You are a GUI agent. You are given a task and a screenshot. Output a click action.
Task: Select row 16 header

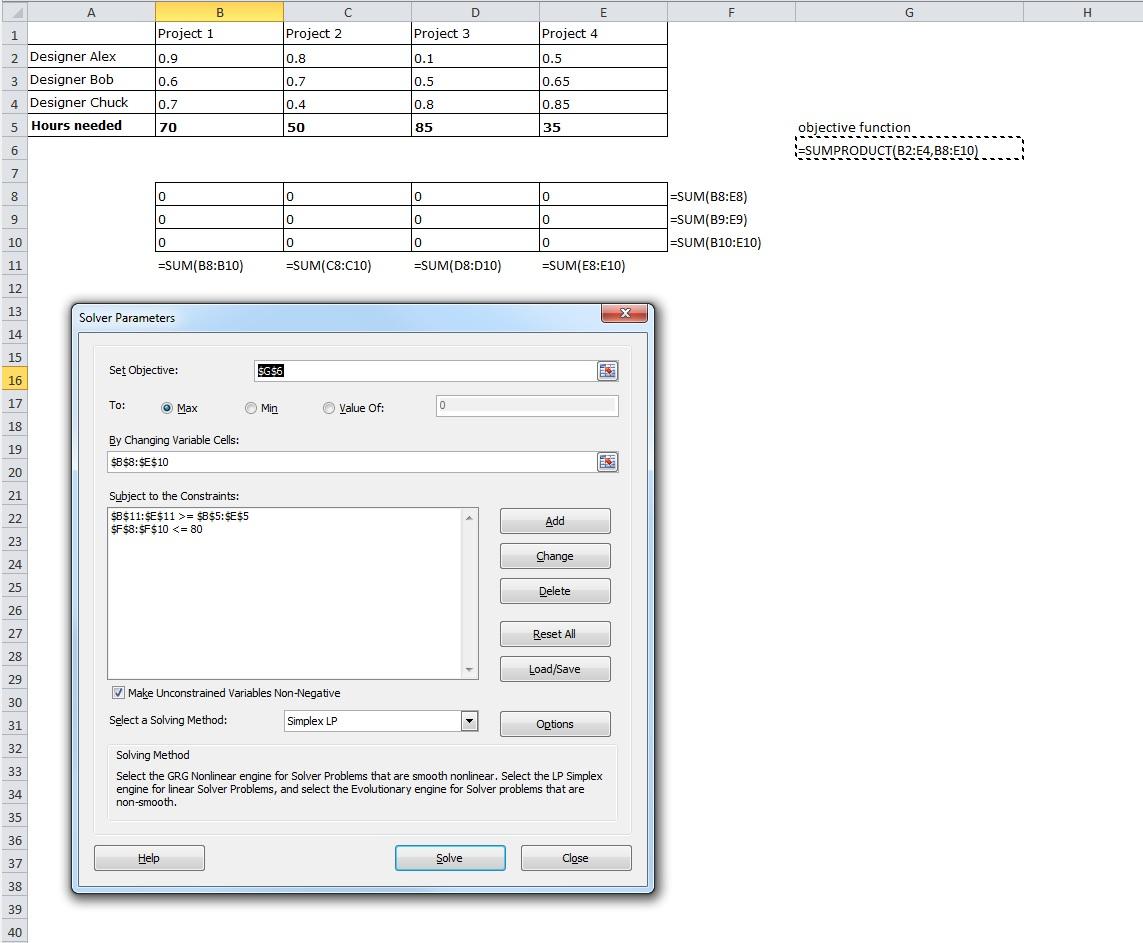[14, 380]
